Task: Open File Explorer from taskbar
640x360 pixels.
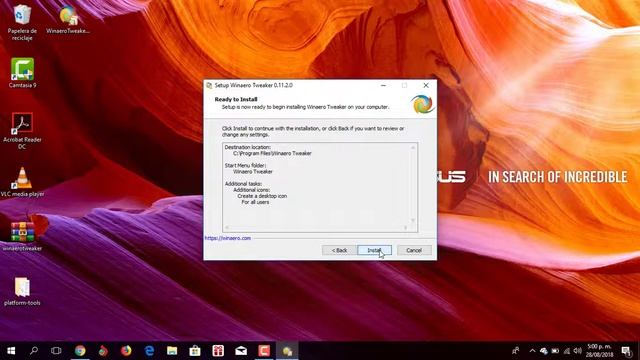Action: tap(172, 351)
